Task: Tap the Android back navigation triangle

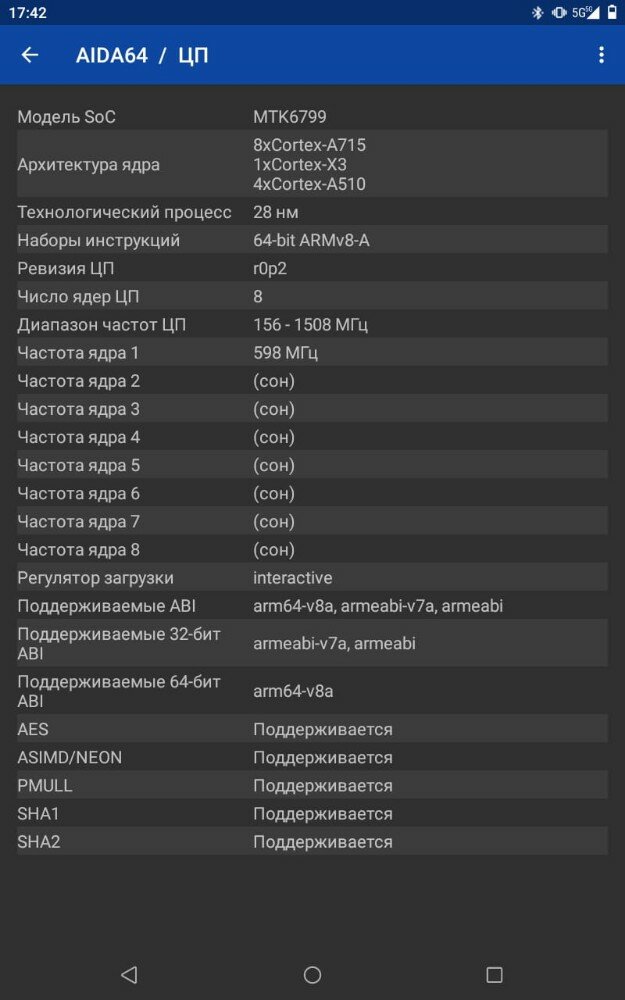Action: (129, 974)
